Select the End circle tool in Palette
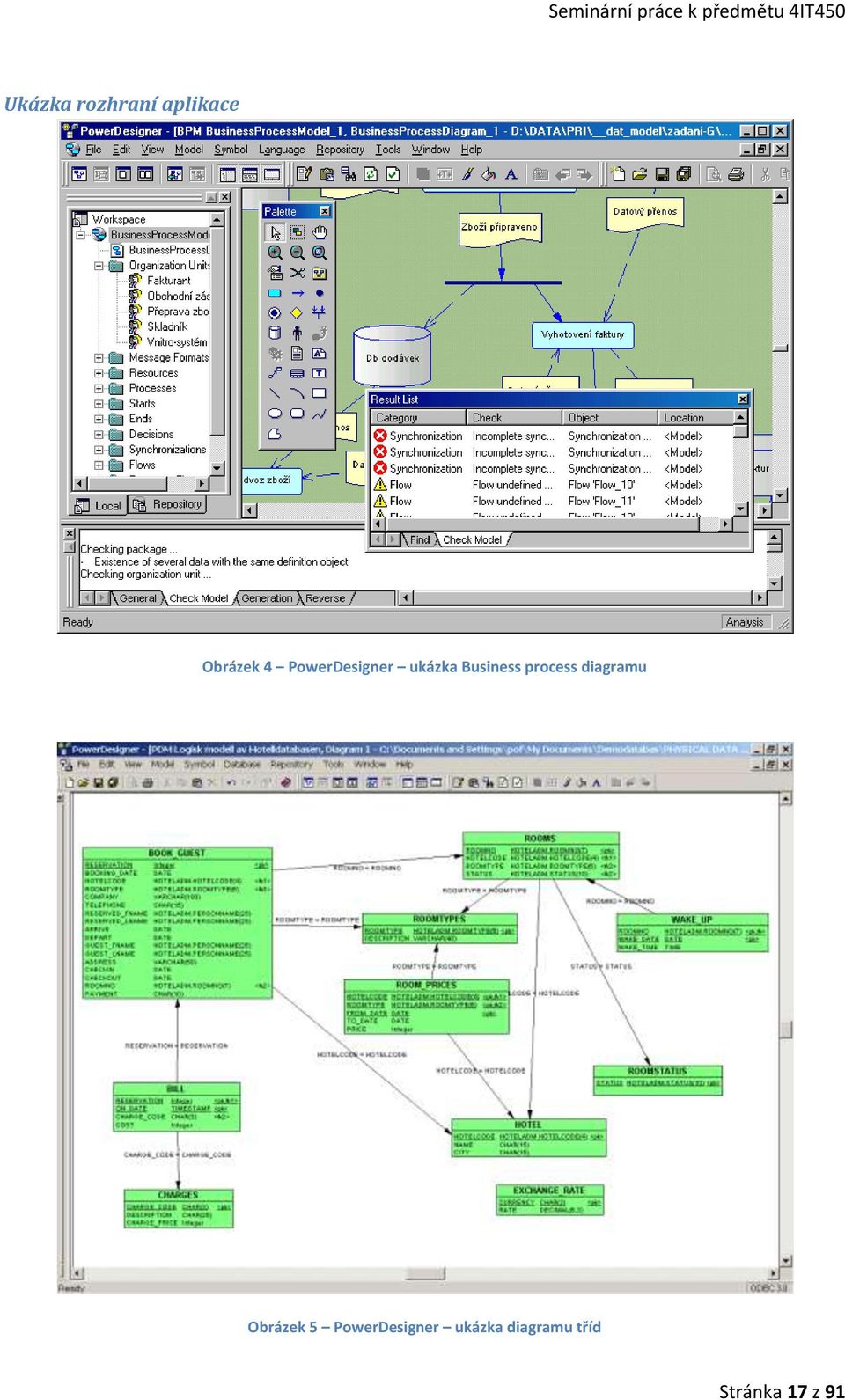 click(x=276, y=313)
